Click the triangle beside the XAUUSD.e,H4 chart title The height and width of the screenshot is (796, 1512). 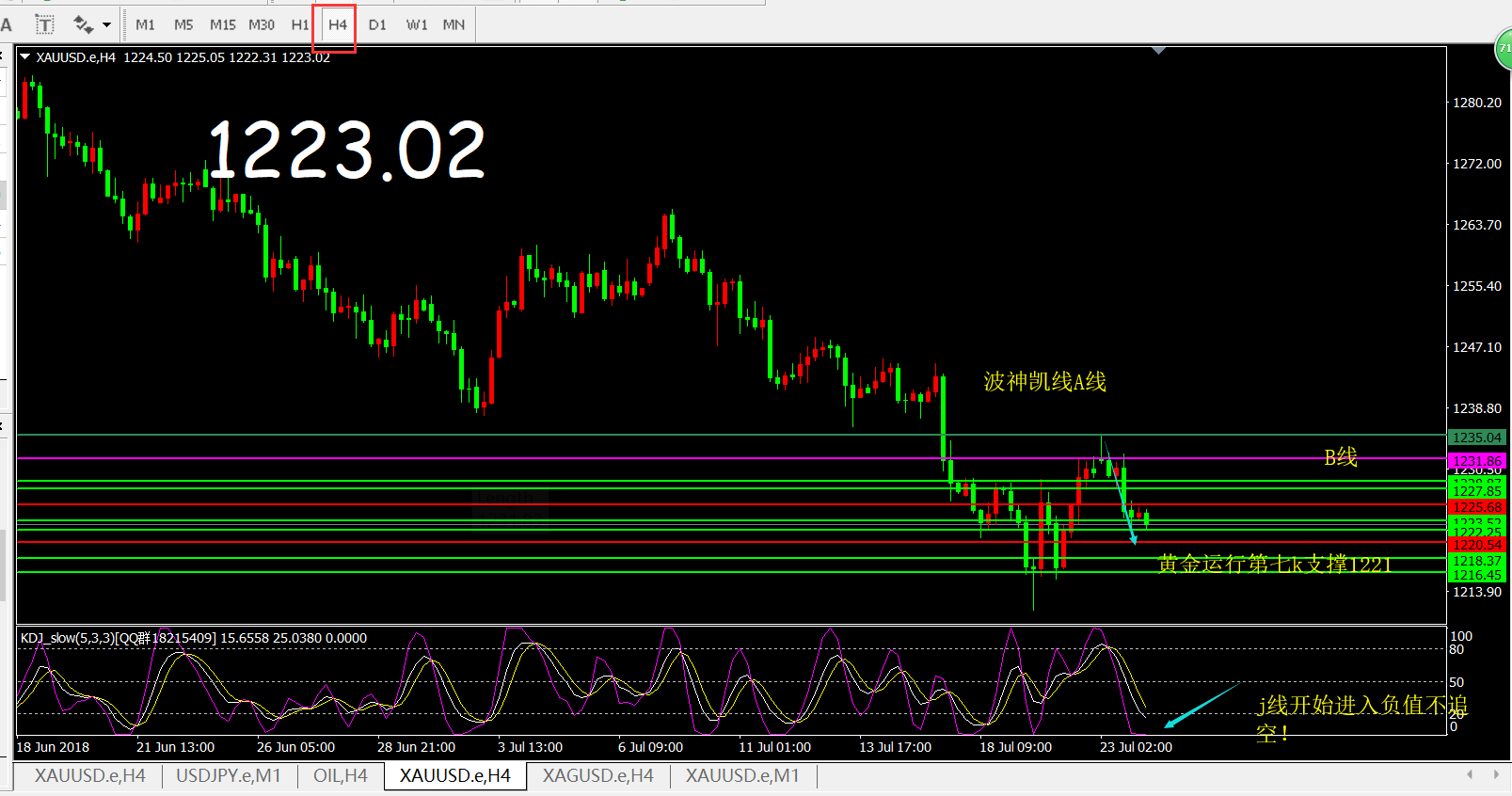25,57
